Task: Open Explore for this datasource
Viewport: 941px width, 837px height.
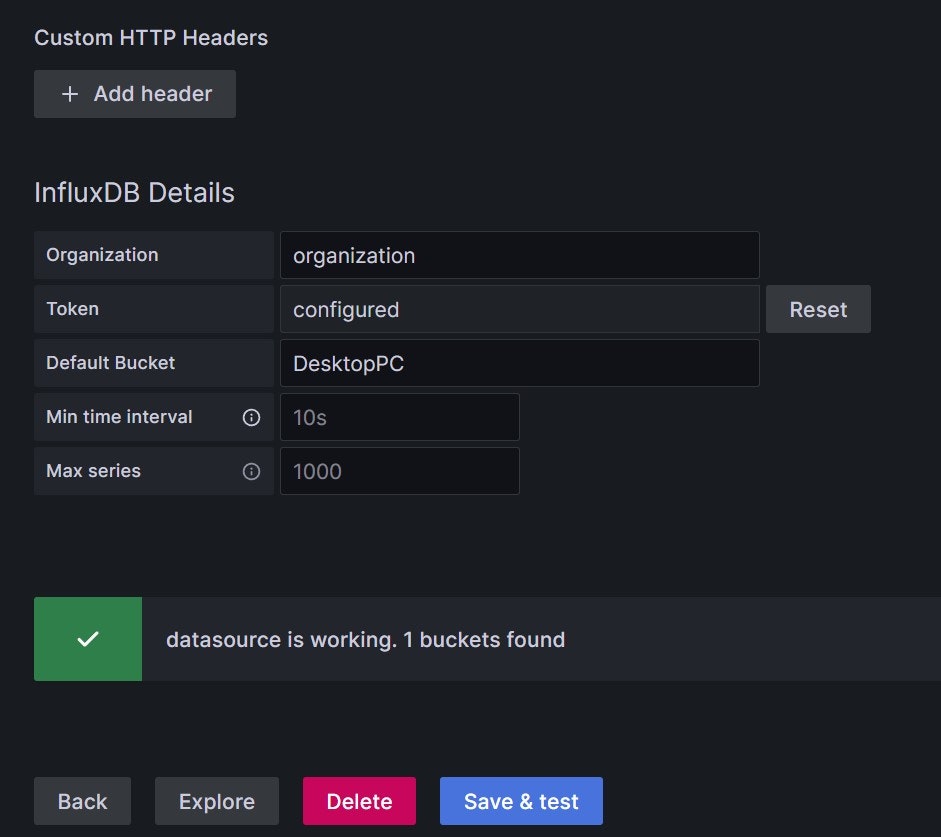Action: (217, 801)
